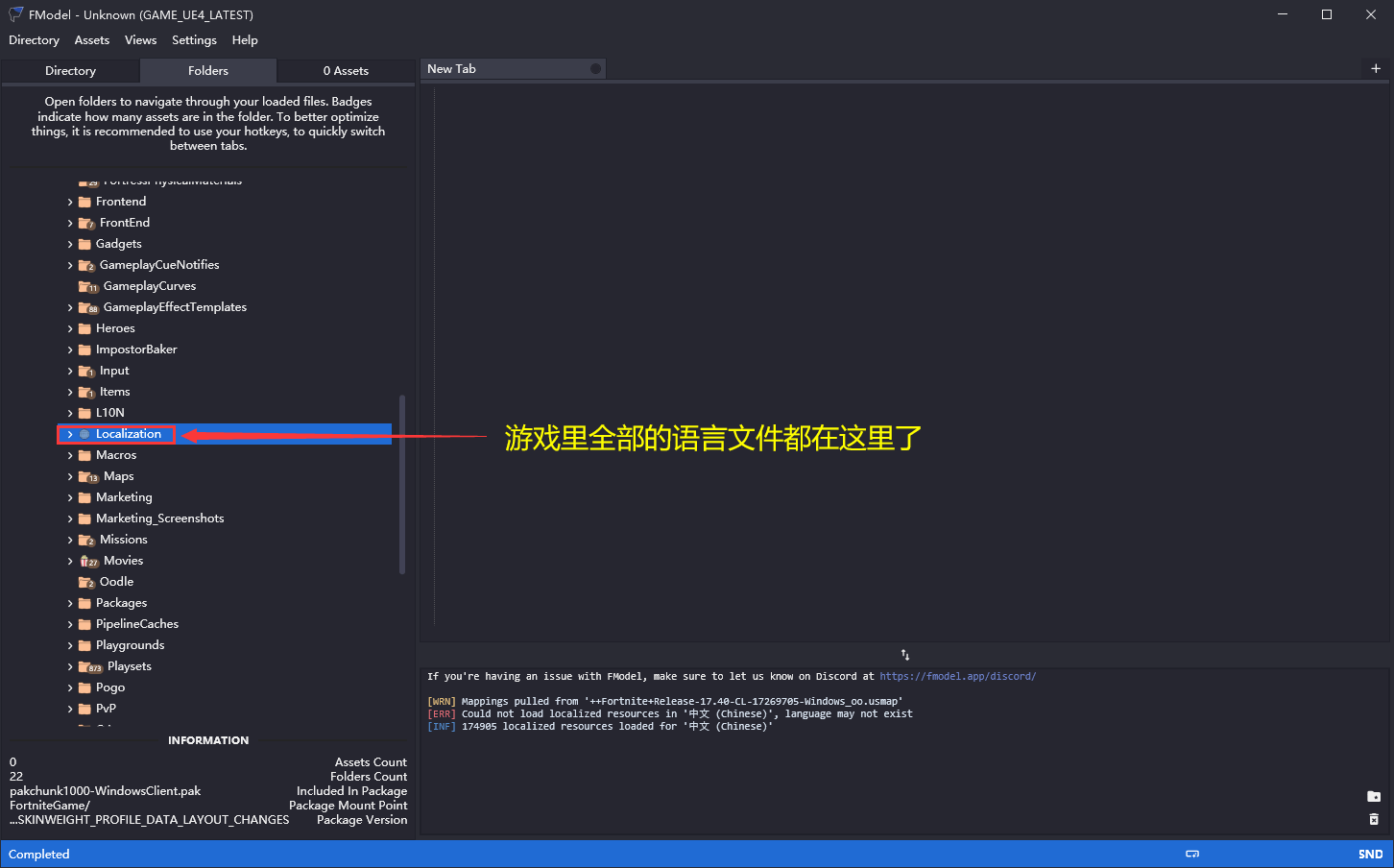Click the Marketing folder icon
The height and width of the screenshot is (868, 1394).
(x=84, y=497)
